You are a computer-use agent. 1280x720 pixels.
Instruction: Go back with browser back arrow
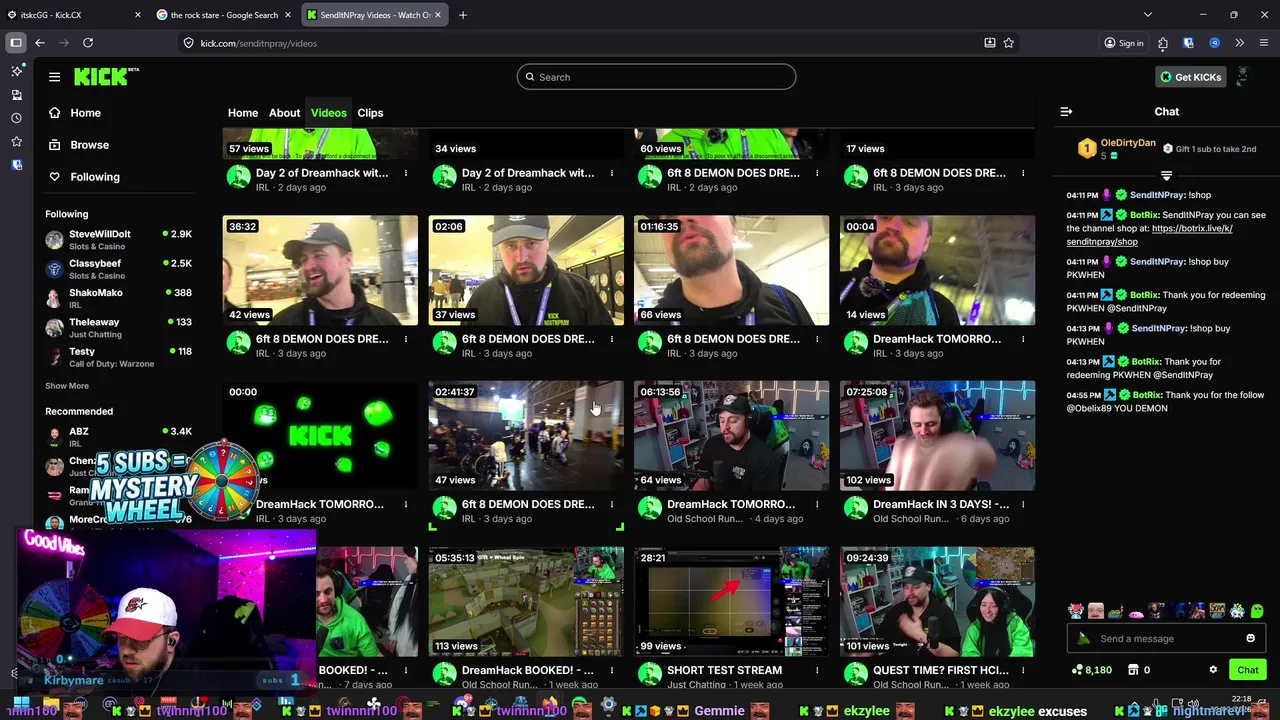(39, 43)
